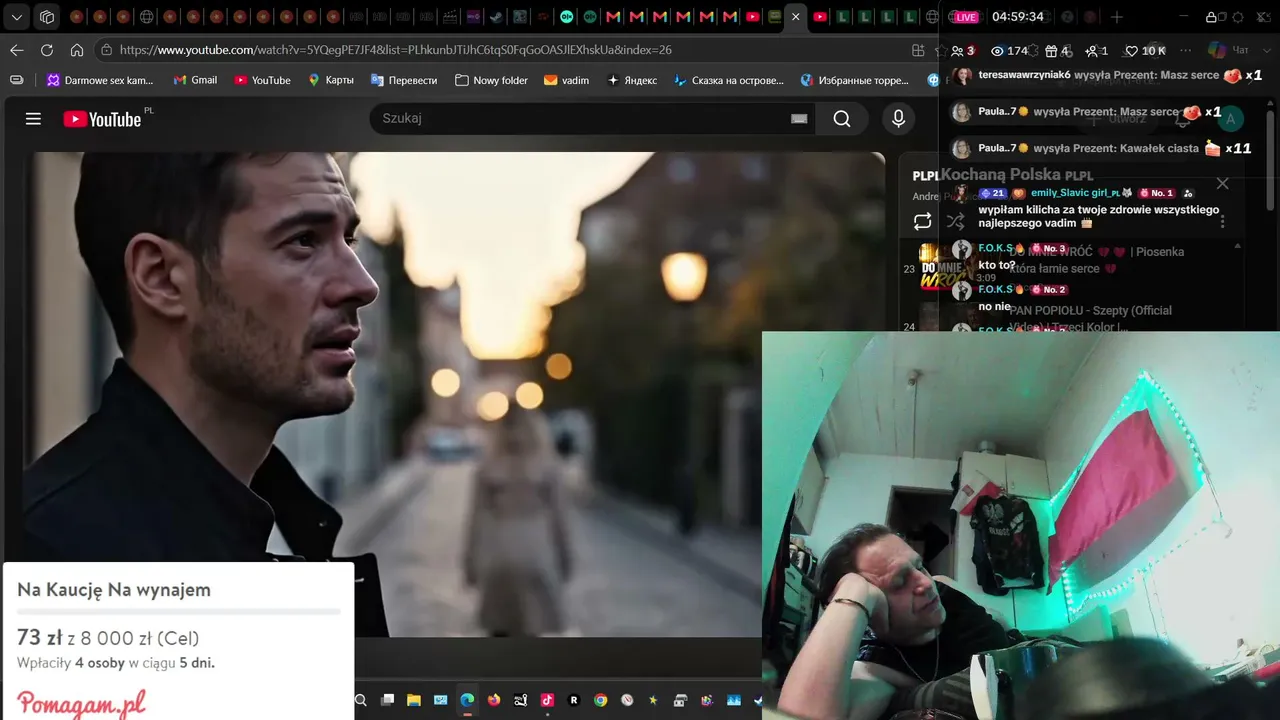Click the stream timer 04:59:34
The height and width of the screenshot is (720, 1280).
[1017, 17]
